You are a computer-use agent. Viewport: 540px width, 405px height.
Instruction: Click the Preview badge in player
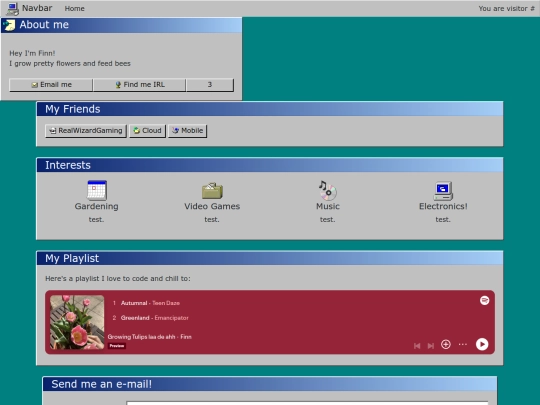(117, 346)
